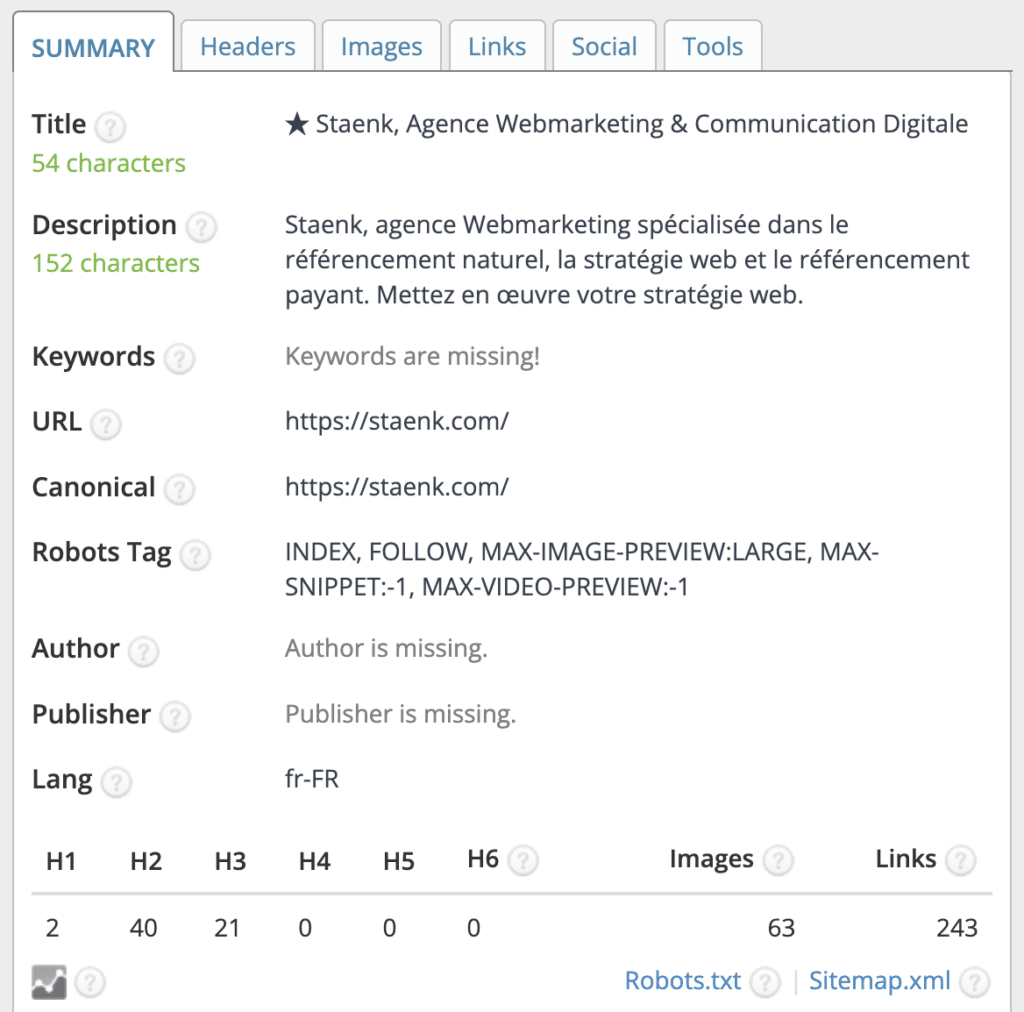Click the Images column header
The height and width of the screenshot is (1012, 1024).
point(711,859)
